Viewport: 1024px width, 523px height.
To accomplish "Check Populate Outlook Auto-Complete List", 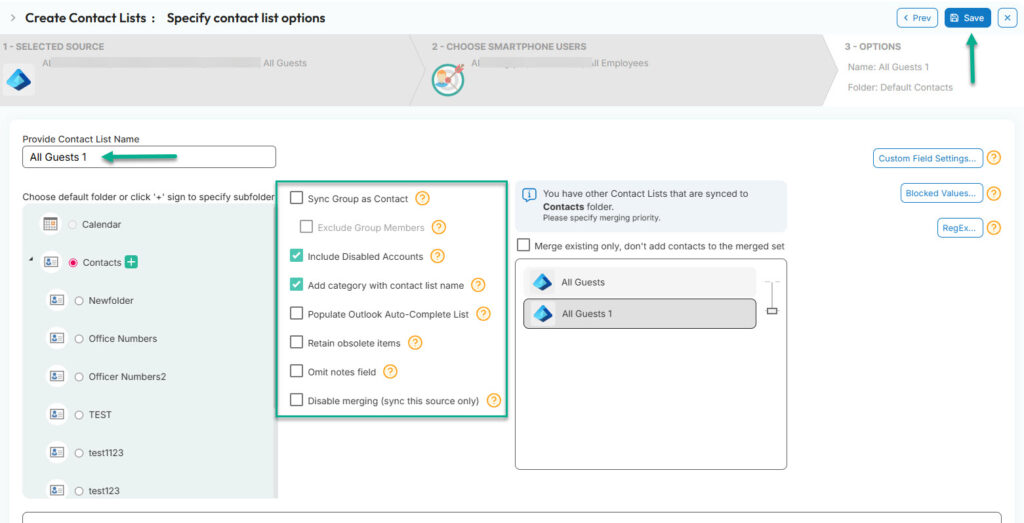I will 296,313.
